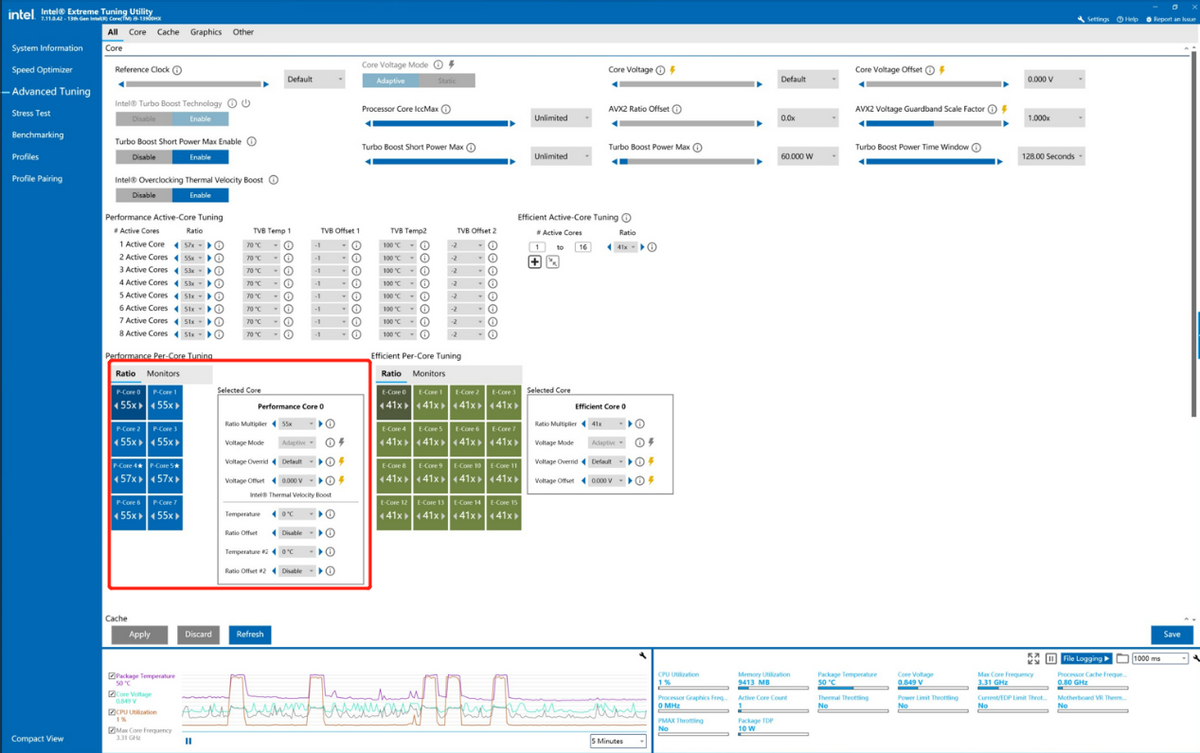Open the log folder icon
This screenshot has width=1200, height=753.
point(1123,659)
